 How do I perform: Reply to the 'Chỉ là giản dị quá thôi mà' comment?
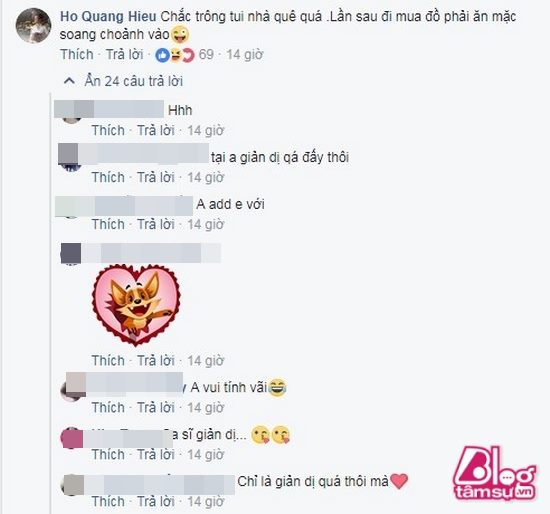coord(156,502)
